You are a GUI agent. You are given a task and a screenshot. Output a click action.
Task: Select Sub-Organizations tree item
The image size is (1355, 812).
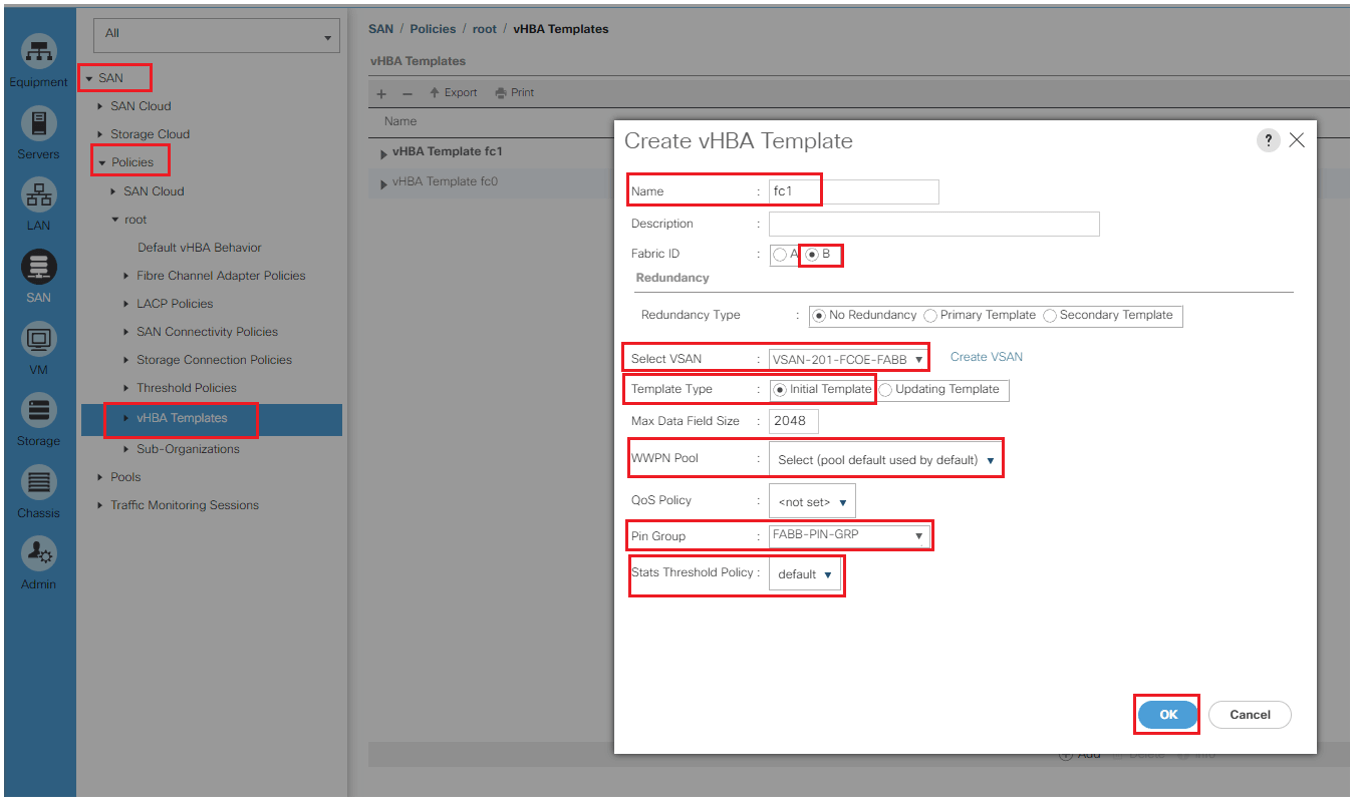[188, 449]
